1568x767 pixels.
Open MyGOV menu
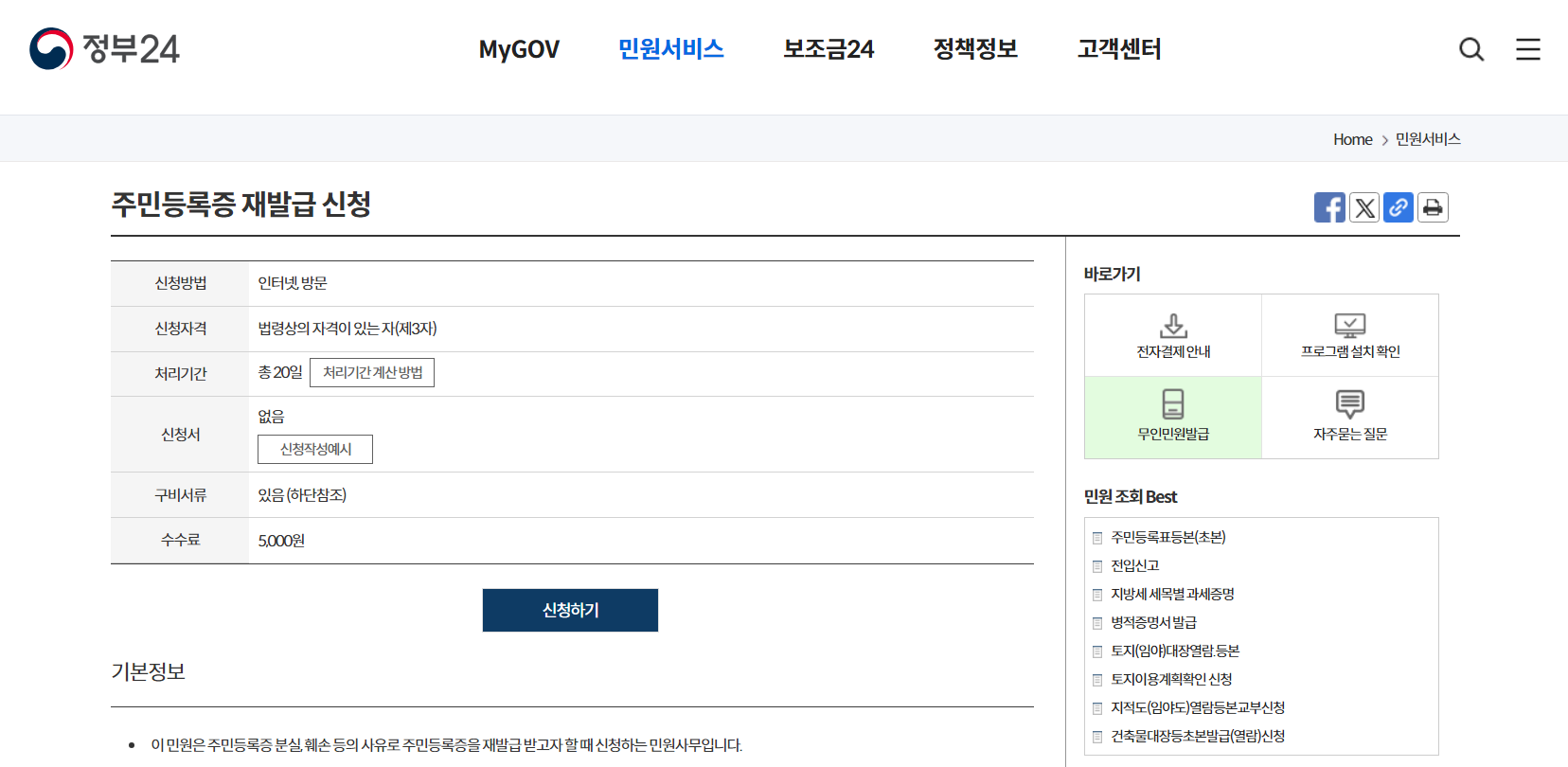(x=519, y=49)
